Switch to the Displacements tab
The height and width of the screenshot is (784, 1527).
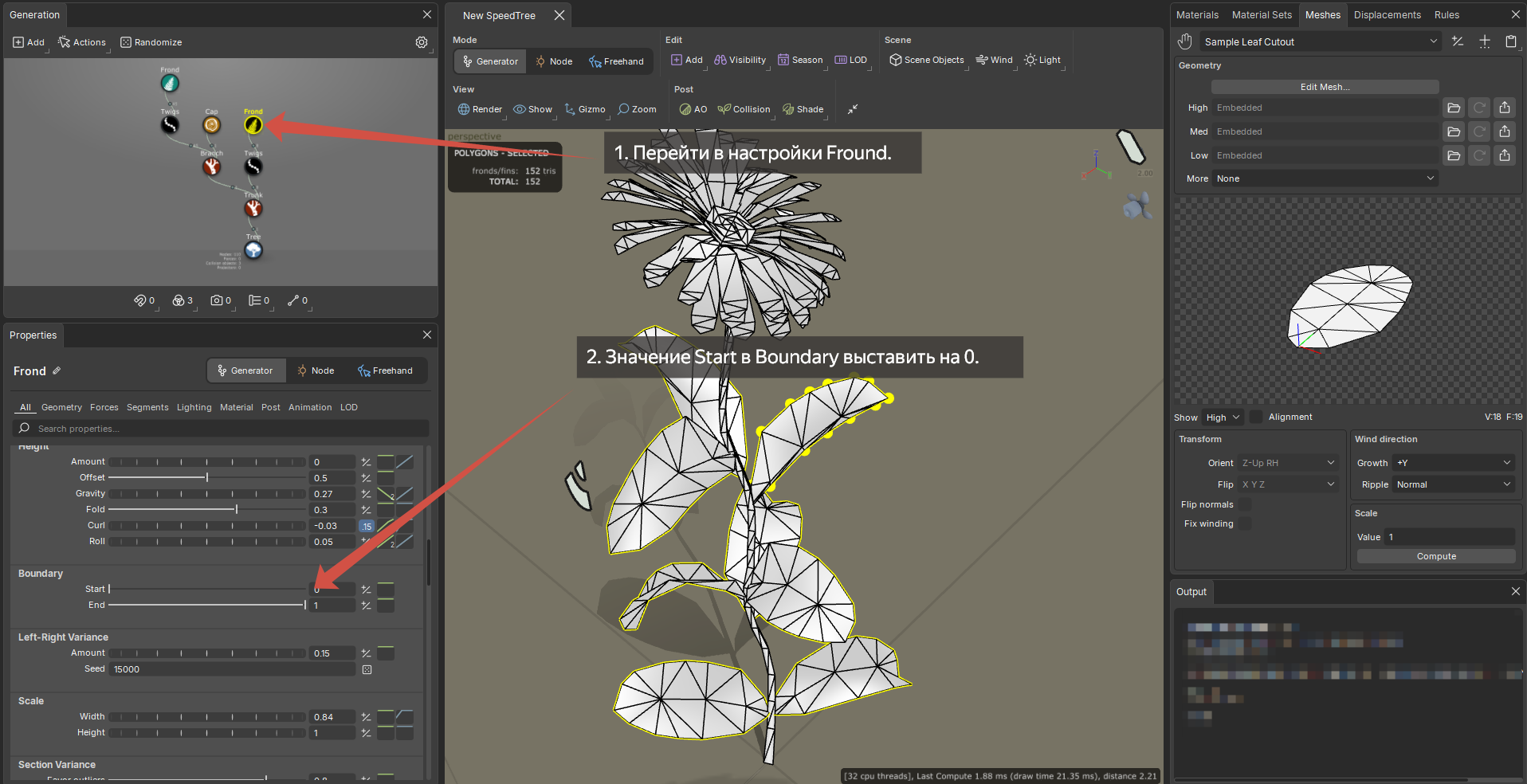(1387, 15)
